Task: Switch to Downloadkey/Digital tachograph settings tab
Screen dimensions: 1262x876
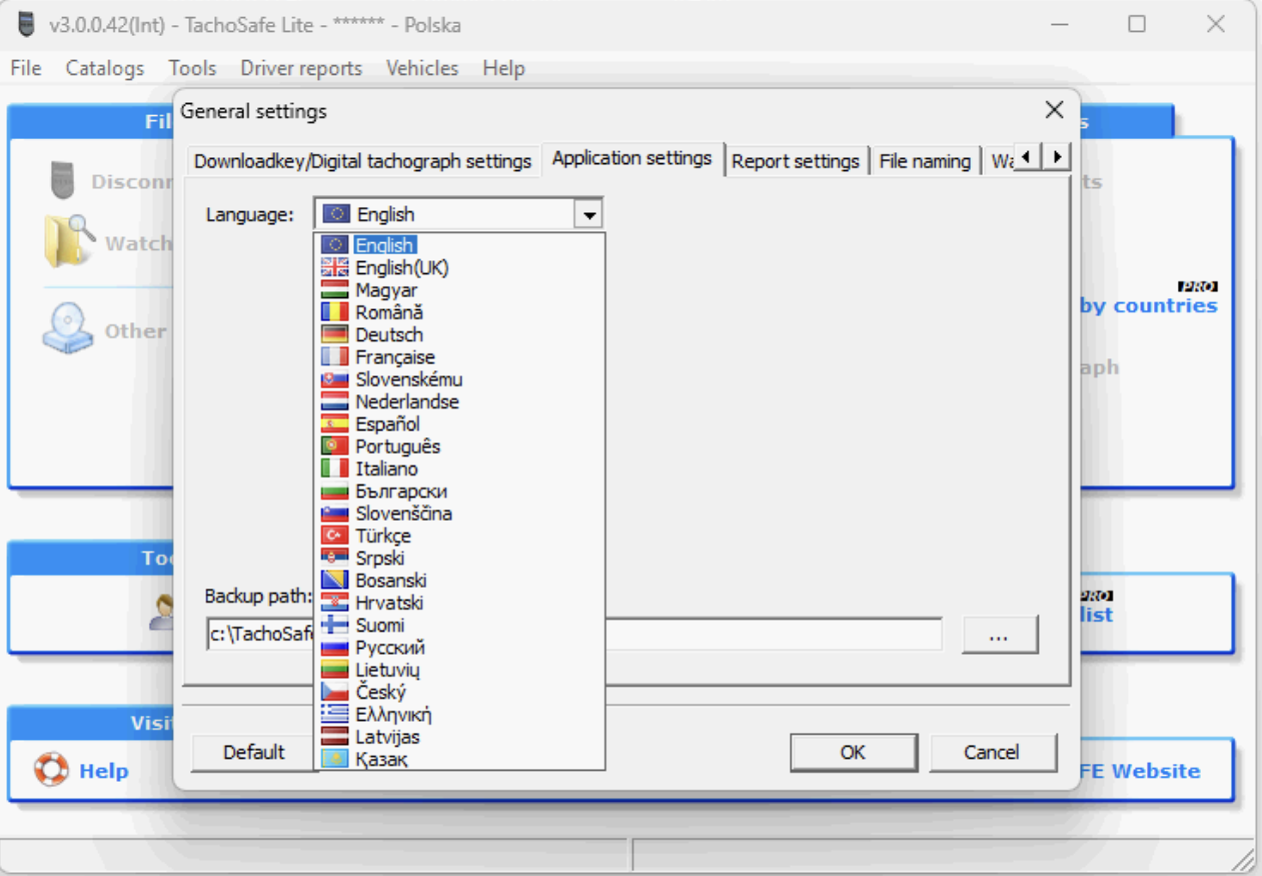Action: (363, 161)
